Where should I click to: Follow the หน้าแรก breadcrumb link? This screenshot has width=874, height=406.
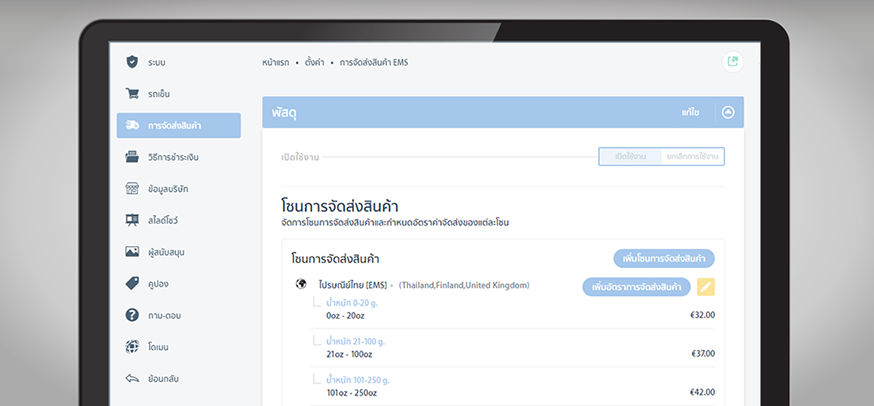(x=275, y=62)
